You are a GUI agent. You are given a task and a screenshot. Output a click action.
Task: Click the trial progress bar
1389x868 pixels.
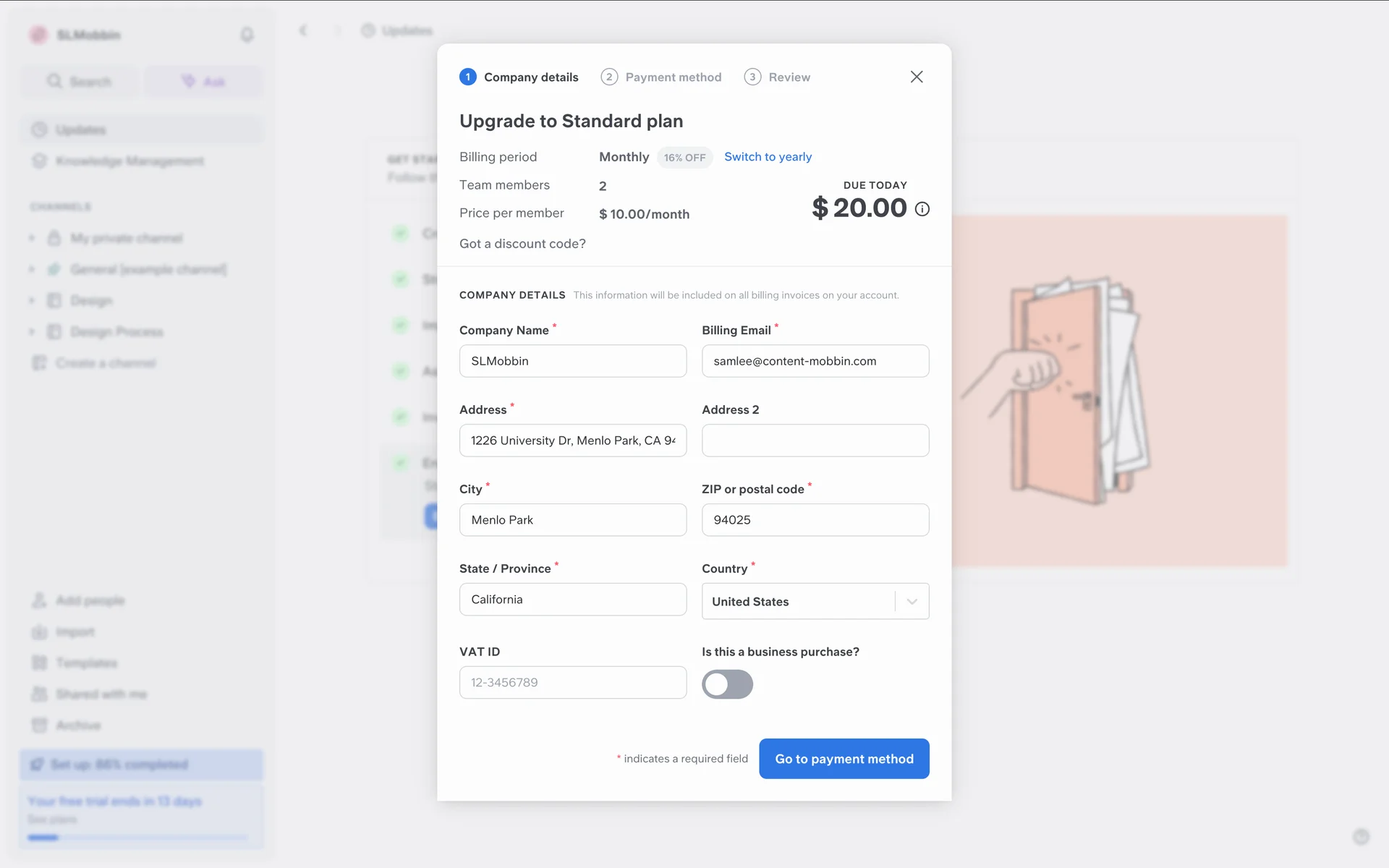pyautogui.click(x=137, y=838)
